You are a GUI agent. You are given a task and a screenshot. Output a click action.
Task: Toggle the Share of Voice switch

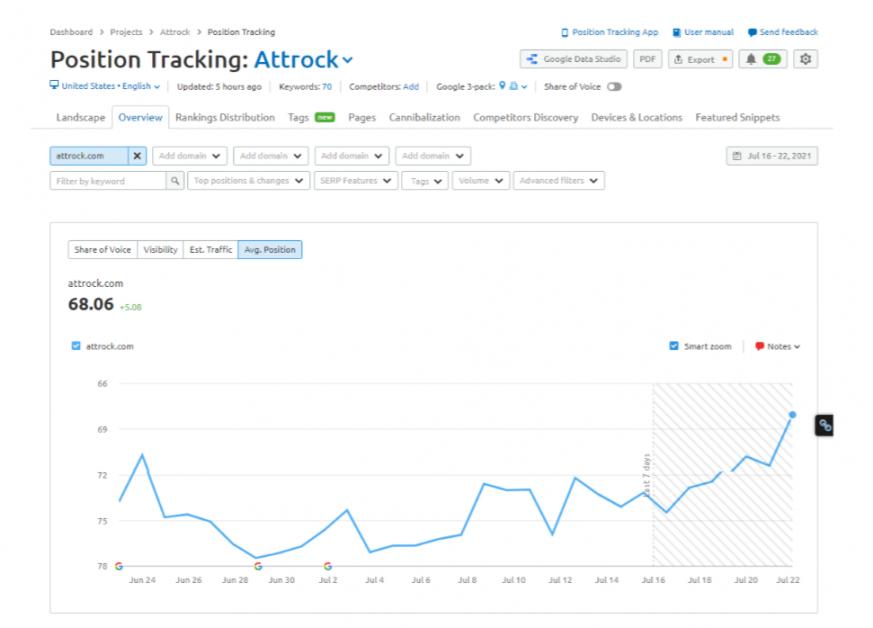614,87
